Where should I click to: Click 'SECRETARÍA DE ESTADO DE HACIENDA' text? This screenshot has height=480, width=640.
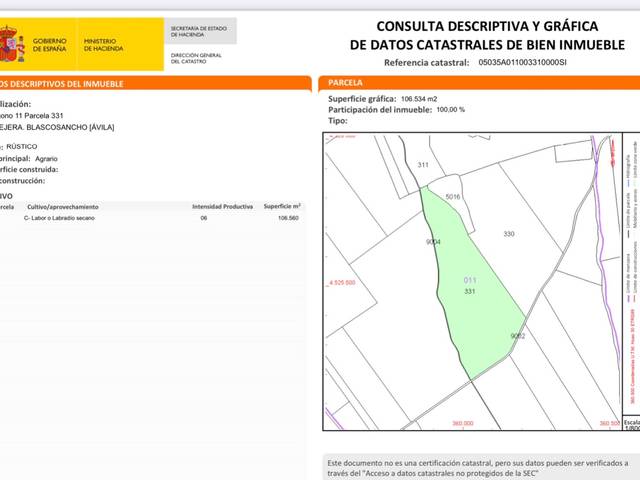coord(199,31)
